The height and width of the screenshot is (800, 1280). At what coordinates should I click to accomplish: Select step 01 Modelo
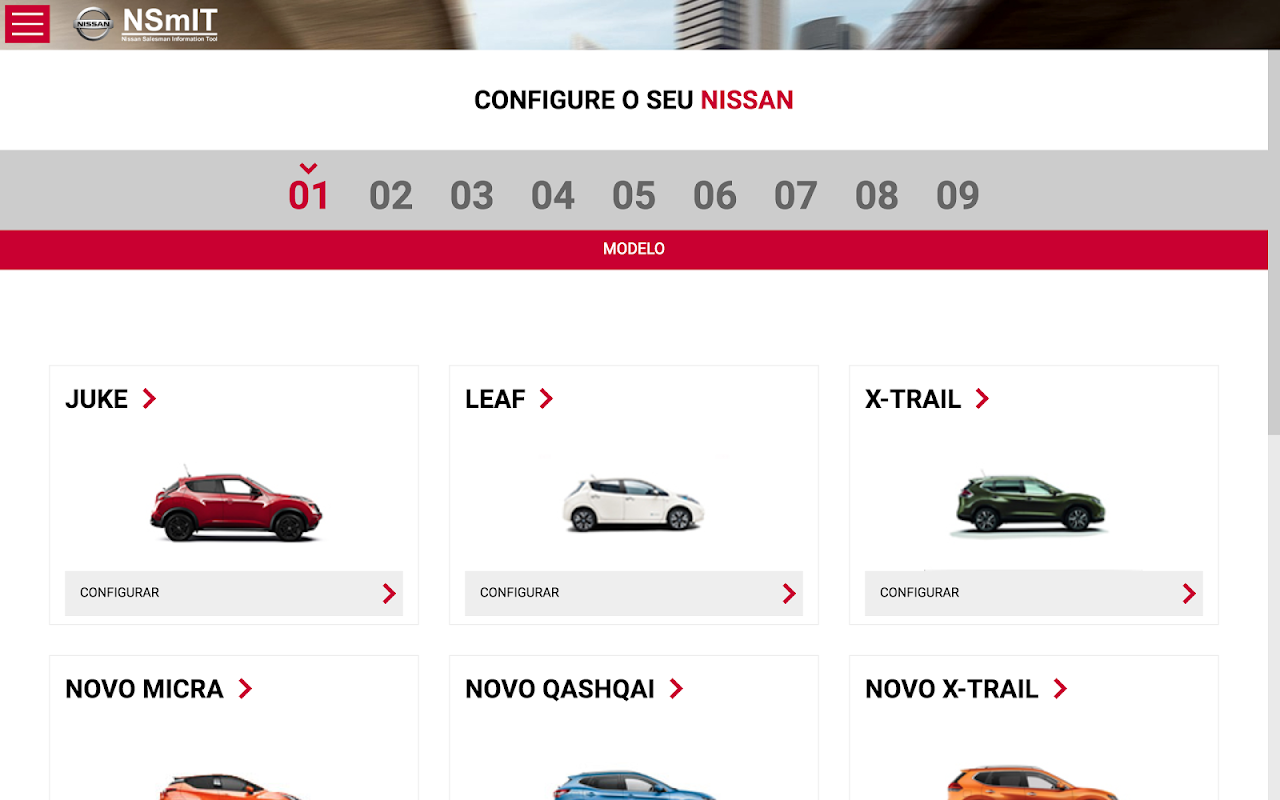click(x=309, y=195)
